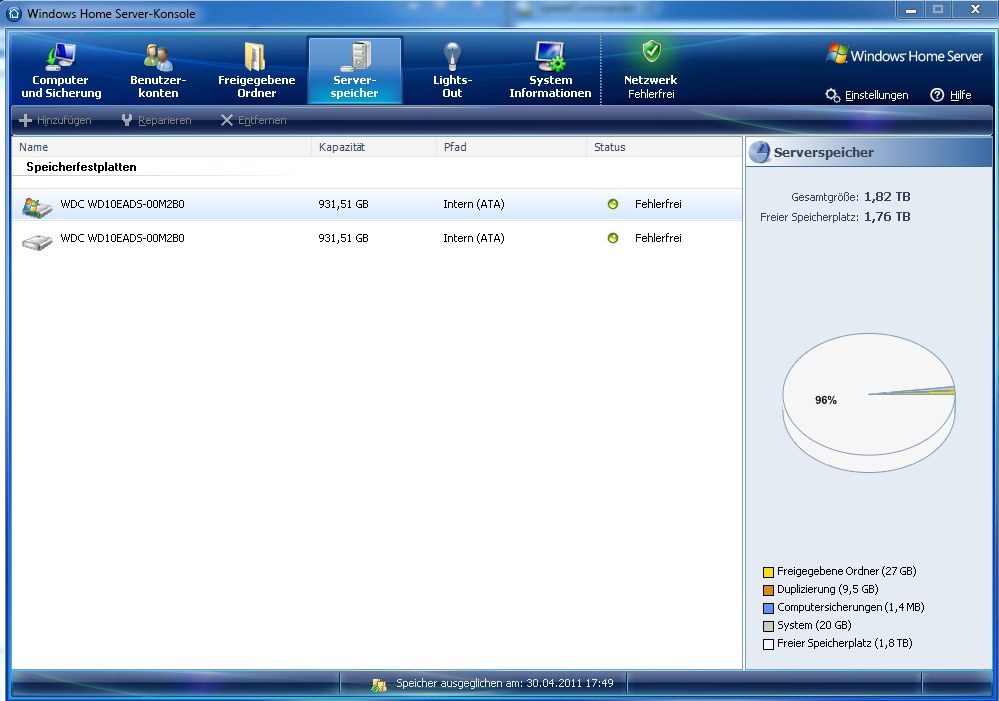Click the Windows Home Server logo
The width and height of the screenshot is (999, 701).
(905, 55)
